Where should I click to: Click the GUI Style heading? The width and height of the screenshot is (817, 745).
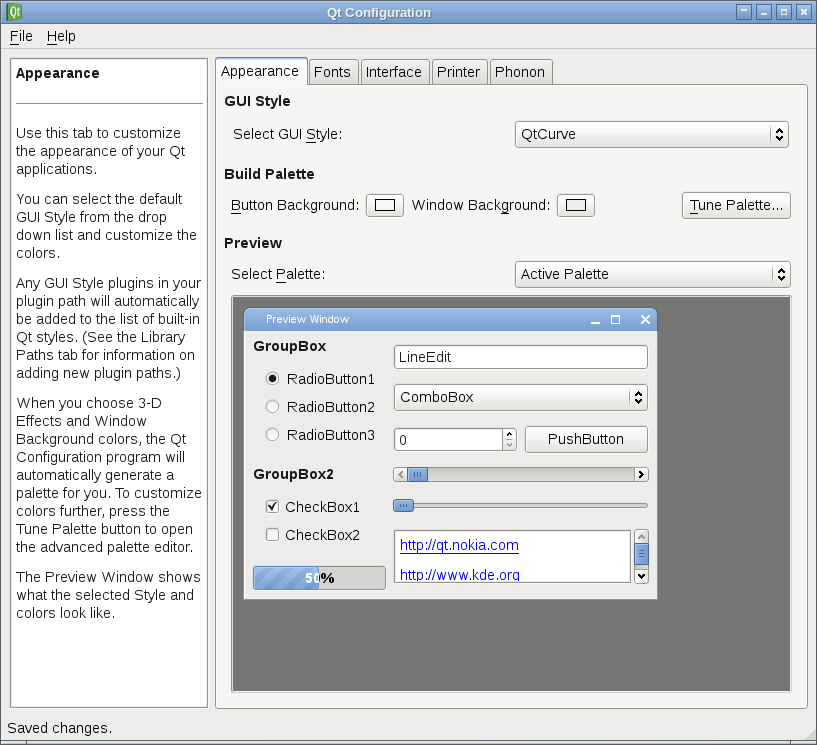(257, 101)
